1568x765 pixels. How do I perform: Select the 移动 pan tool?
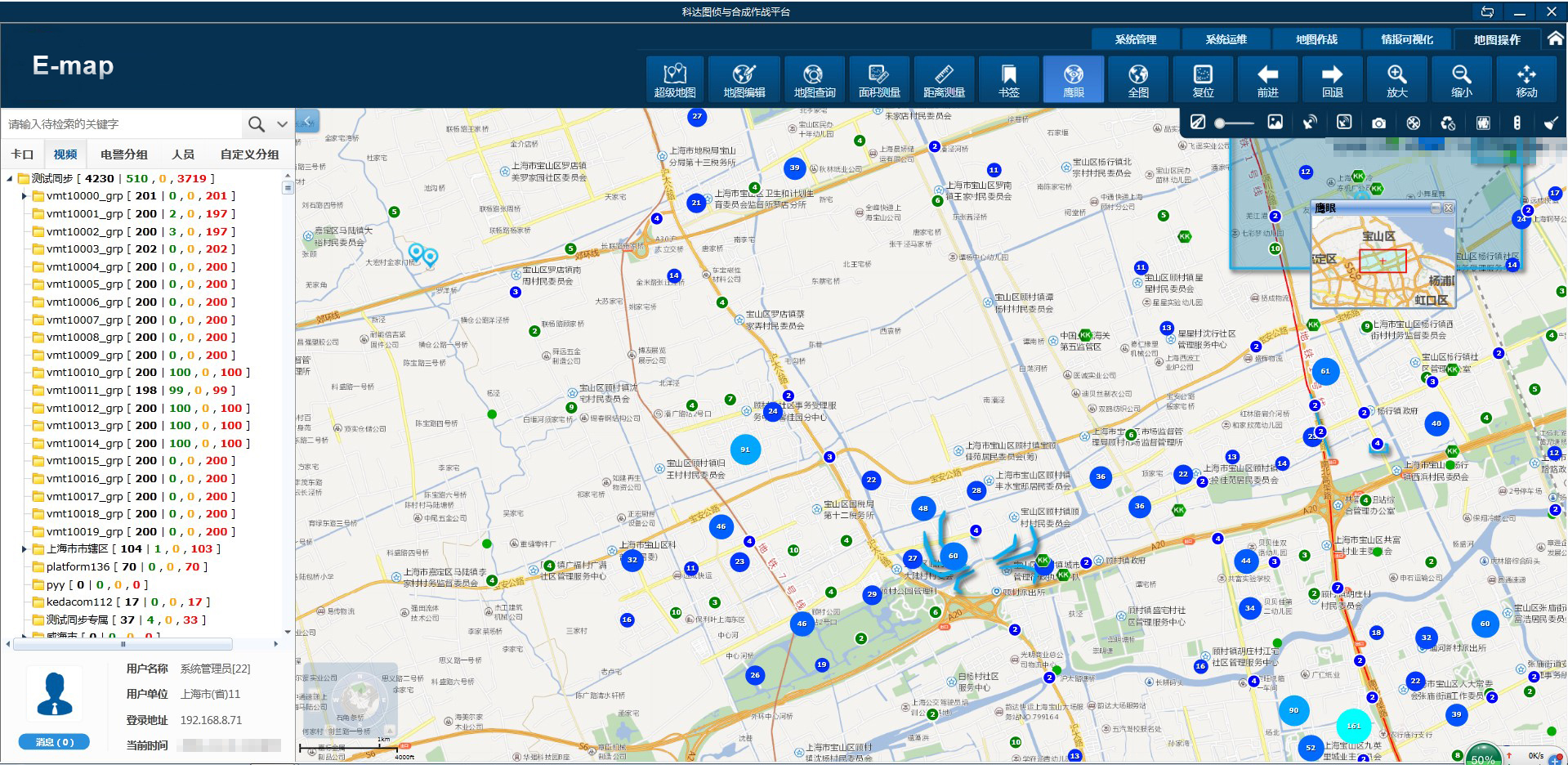tap(1526, 79)
